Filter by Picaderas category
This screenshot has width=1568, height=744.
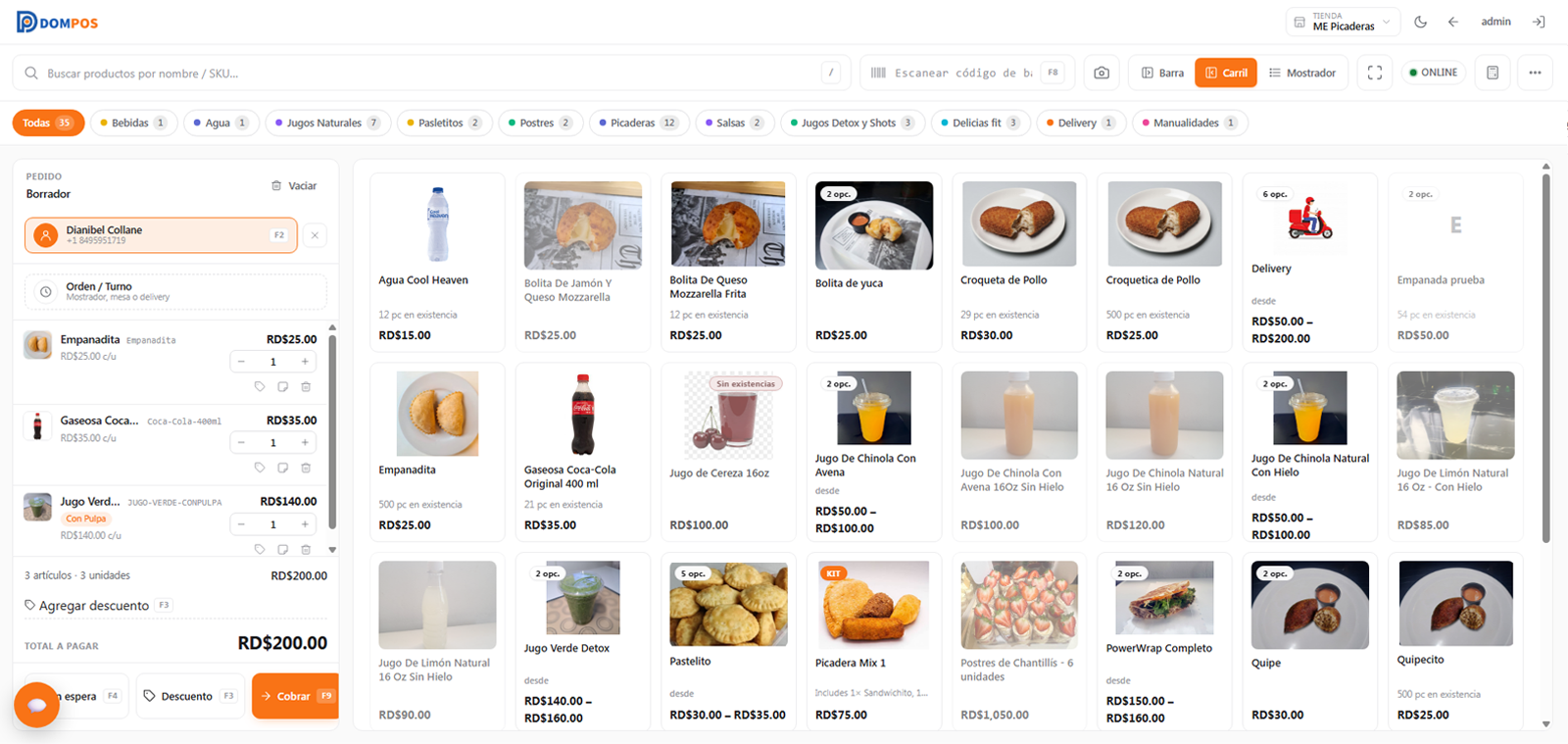point(638,123)
